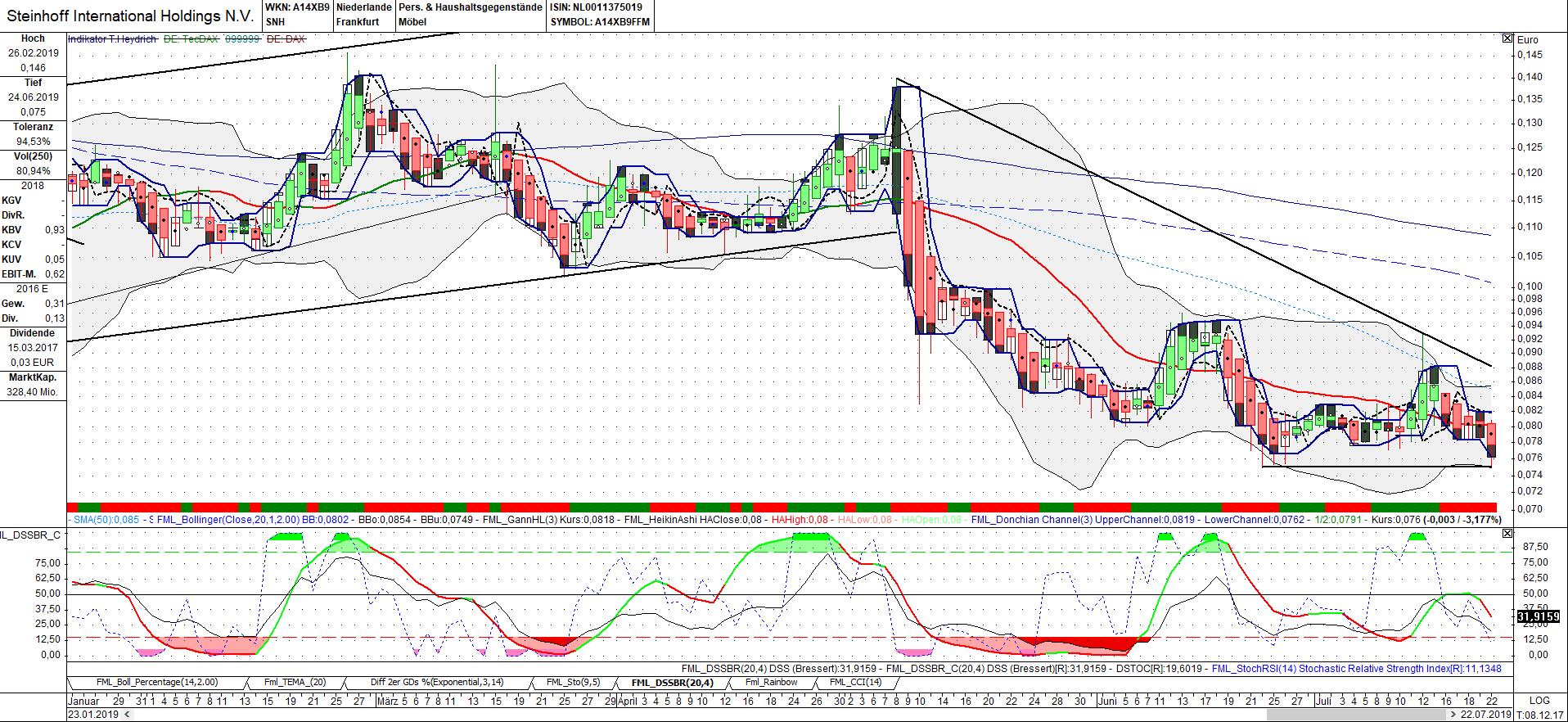This screenshot has height=722, width=1568.
Task: Click the HAHigh:0,08 status entry
Action: pos(800,520)
